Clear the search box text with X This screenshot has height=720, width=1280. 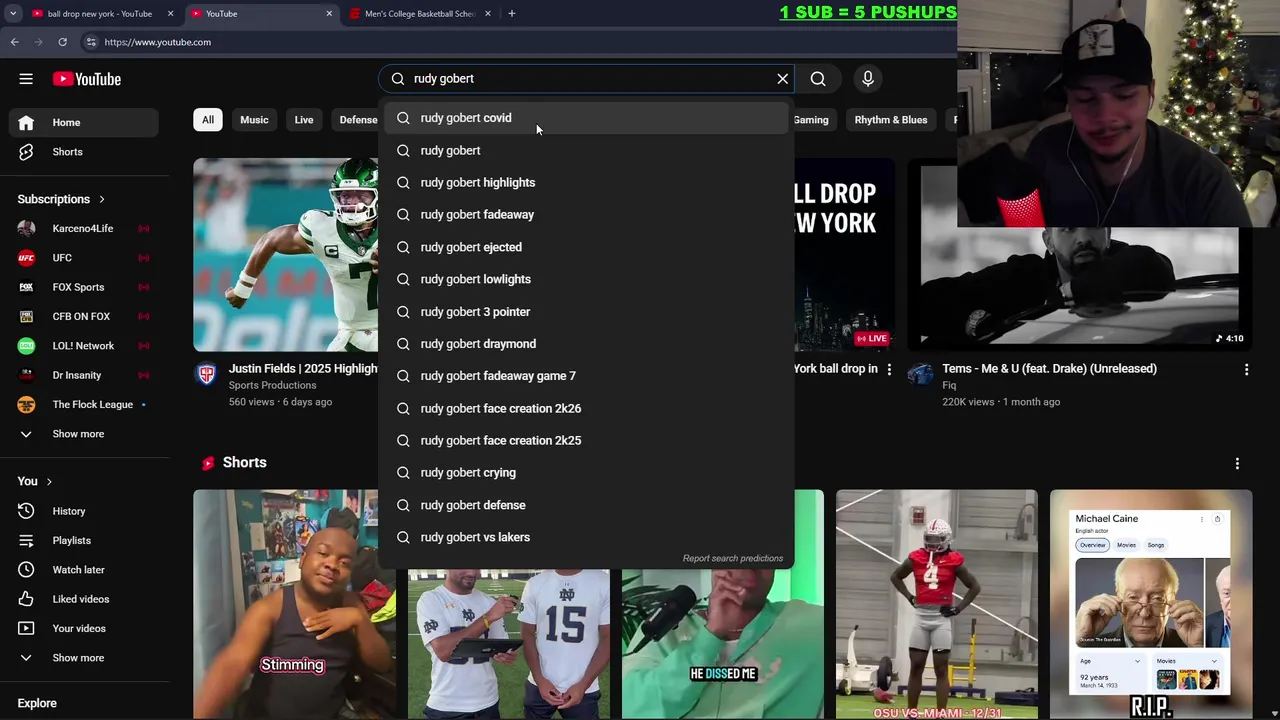click(783, 79)
